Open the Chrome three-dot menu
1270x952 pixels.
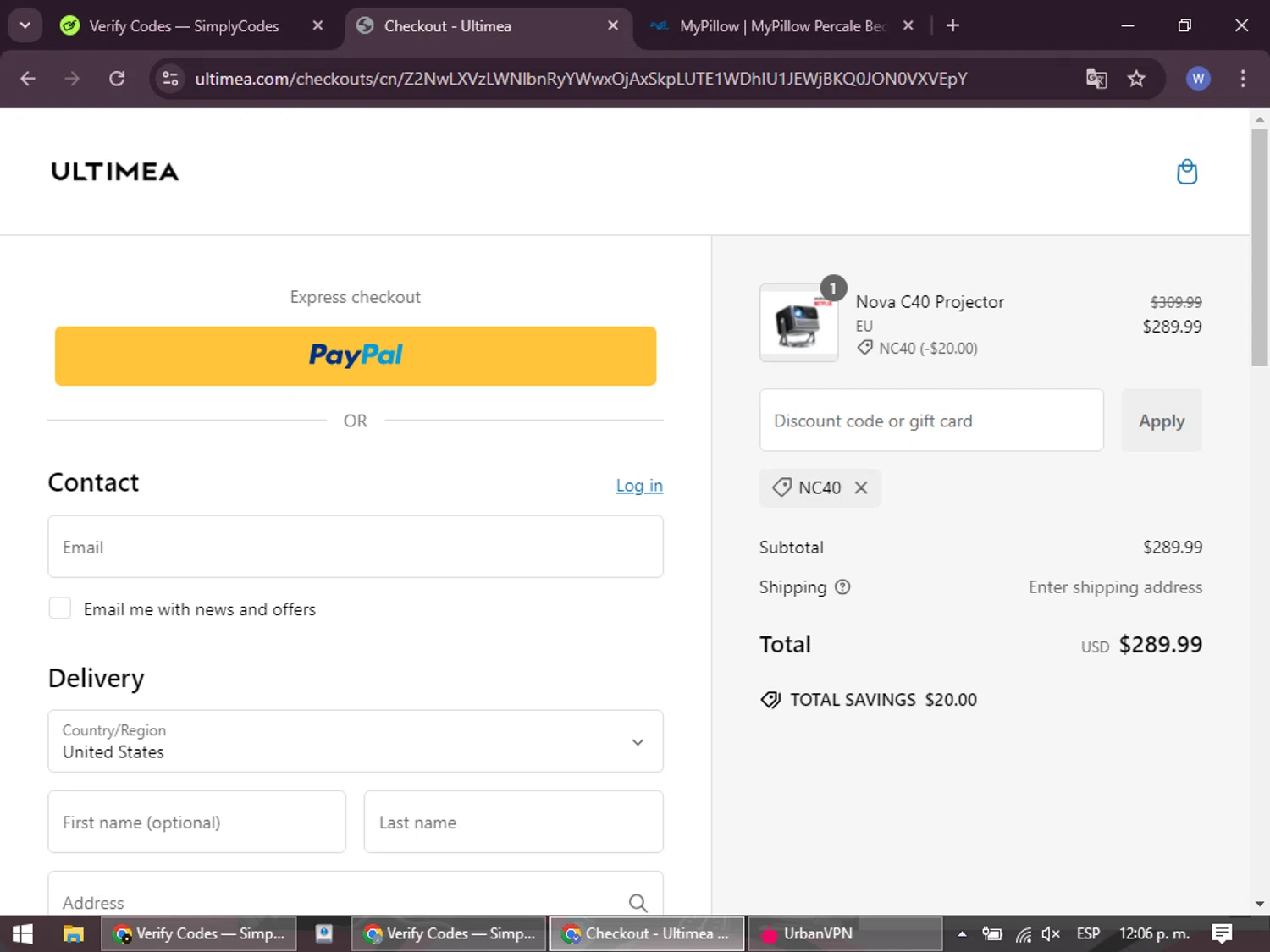tap(1243, 79)
